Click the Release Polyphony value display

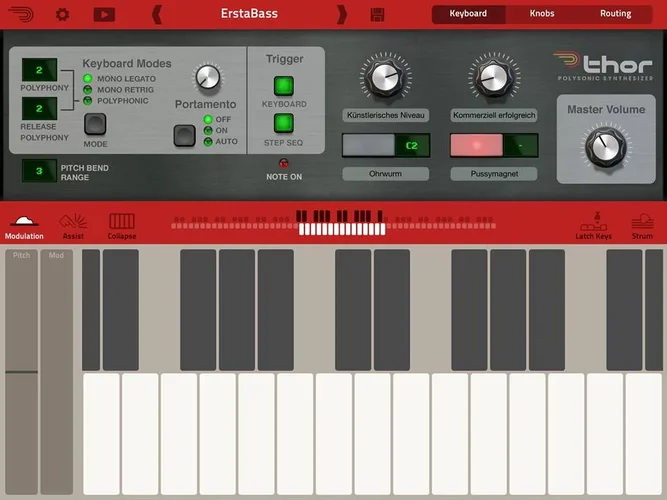(39, 109)
